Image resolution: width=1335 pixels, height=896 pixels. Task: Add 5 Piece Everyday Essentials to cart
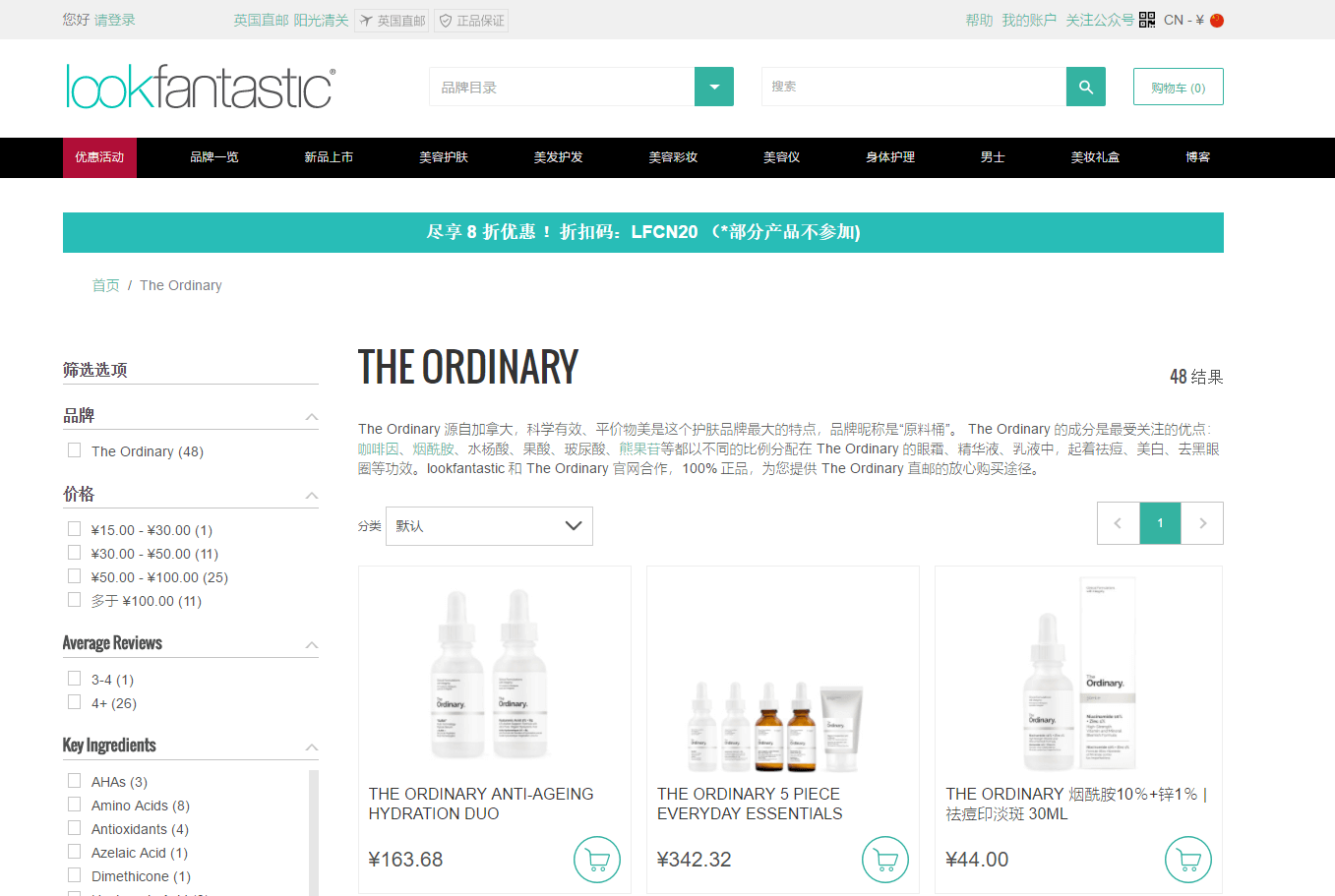coord(885,860)
